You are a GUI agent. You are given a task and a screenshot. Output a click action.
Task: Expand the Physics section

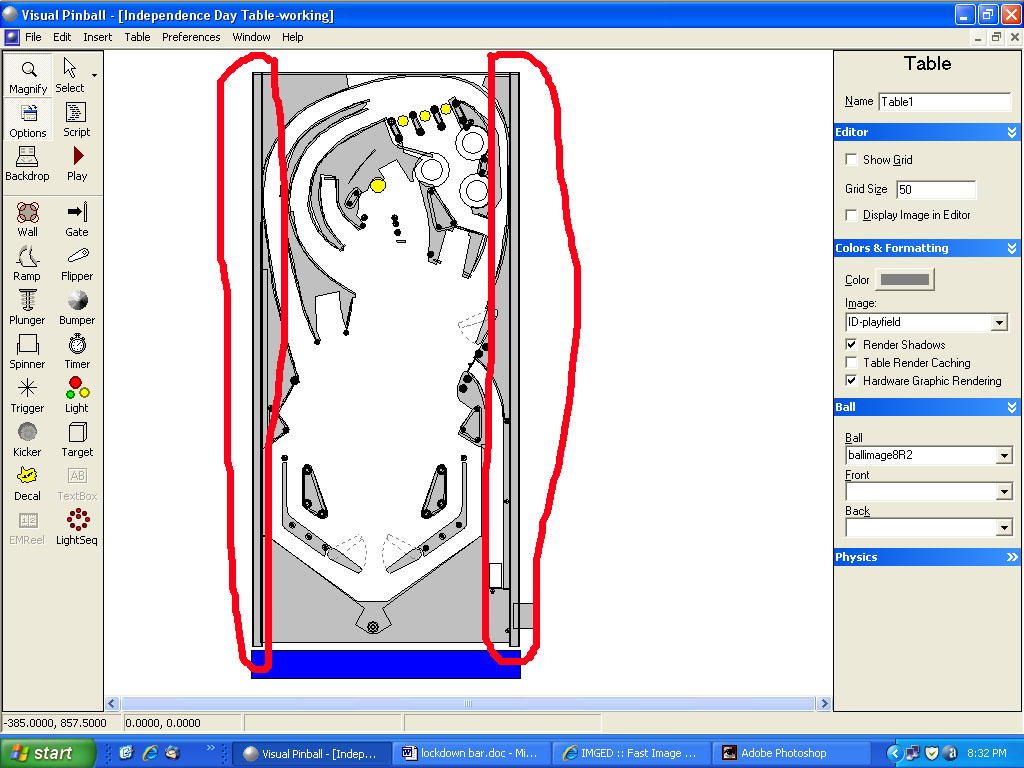1012,557
